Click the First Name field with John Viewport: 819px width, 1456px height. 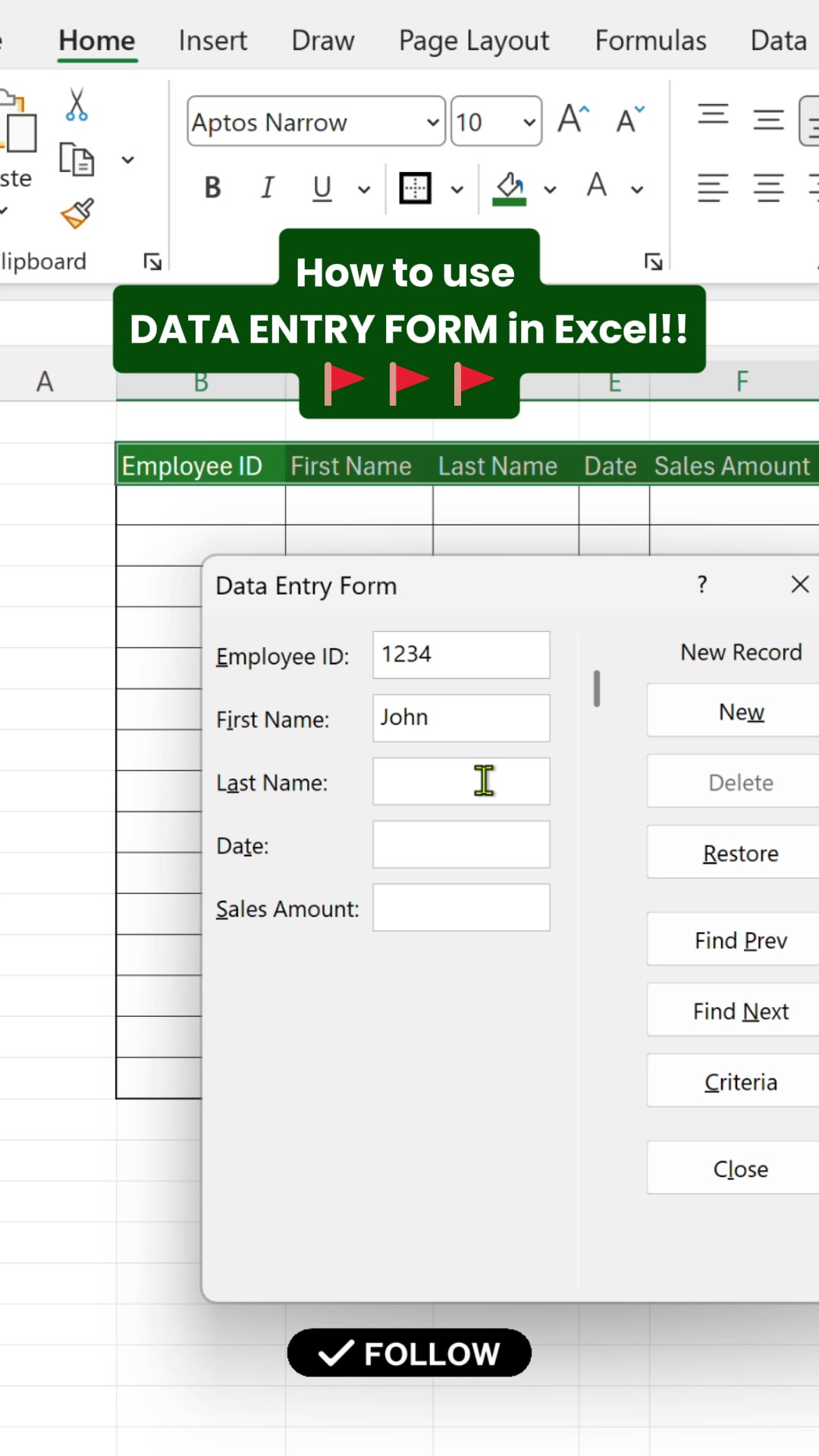click(x=461, y=717)
